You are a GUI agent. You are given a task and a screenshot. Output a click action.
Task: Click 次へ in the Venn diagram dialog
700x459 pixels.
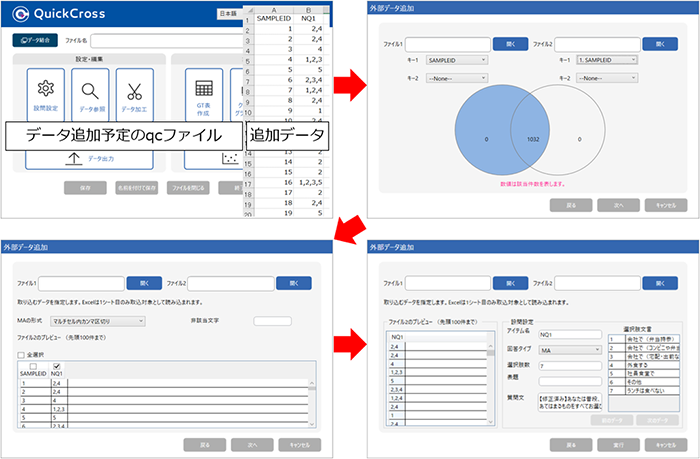click(x=618, y=205)
